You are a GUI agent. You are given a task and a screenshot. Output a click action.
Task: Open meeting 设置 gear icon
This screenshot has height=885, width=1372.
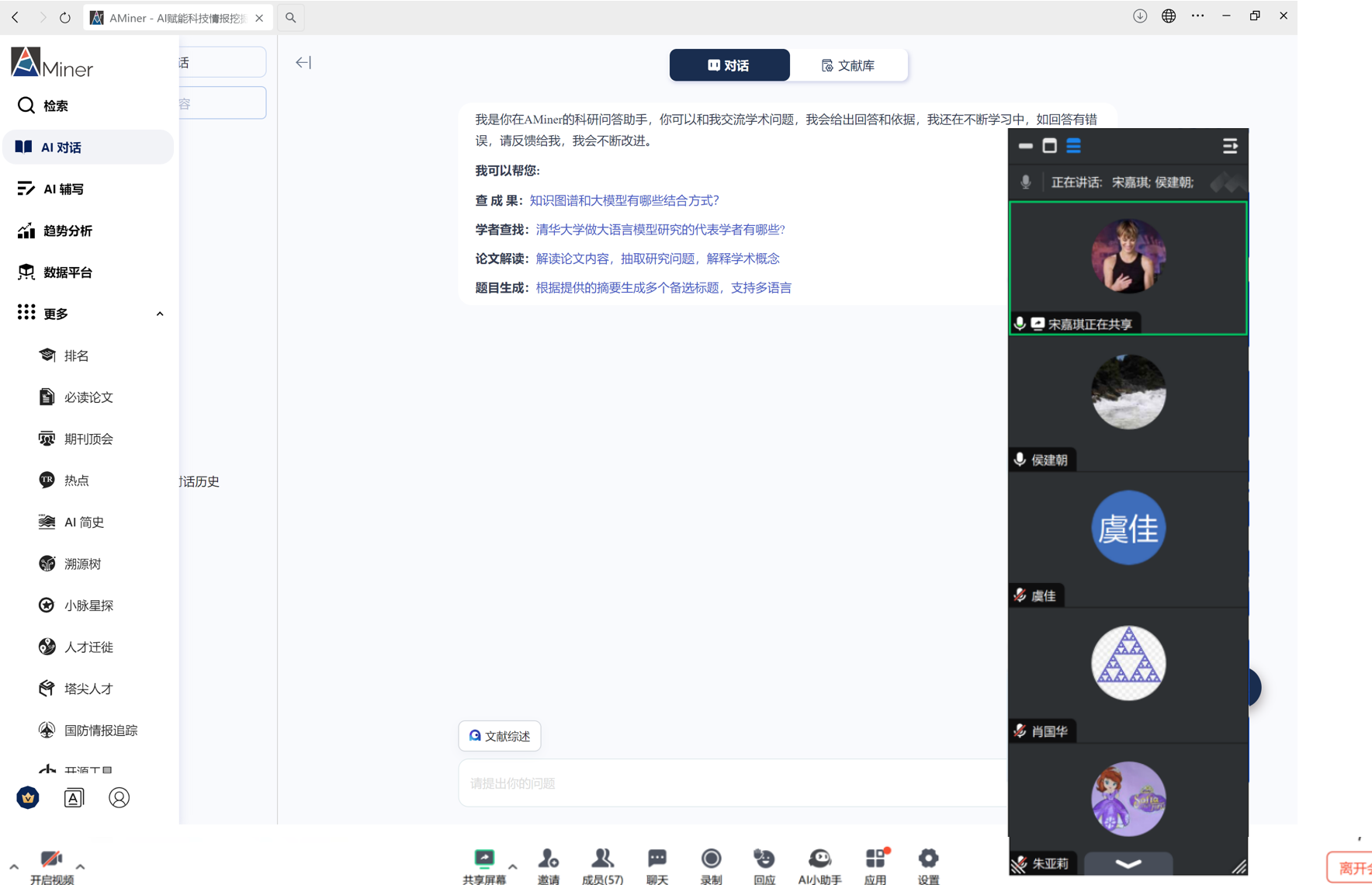point(928,859)
